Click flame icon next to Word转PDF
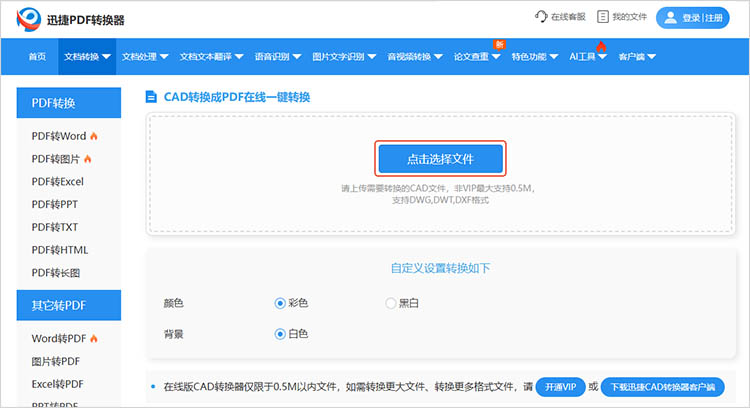Viewport: 750px width, 408px height. coord(94,339)
